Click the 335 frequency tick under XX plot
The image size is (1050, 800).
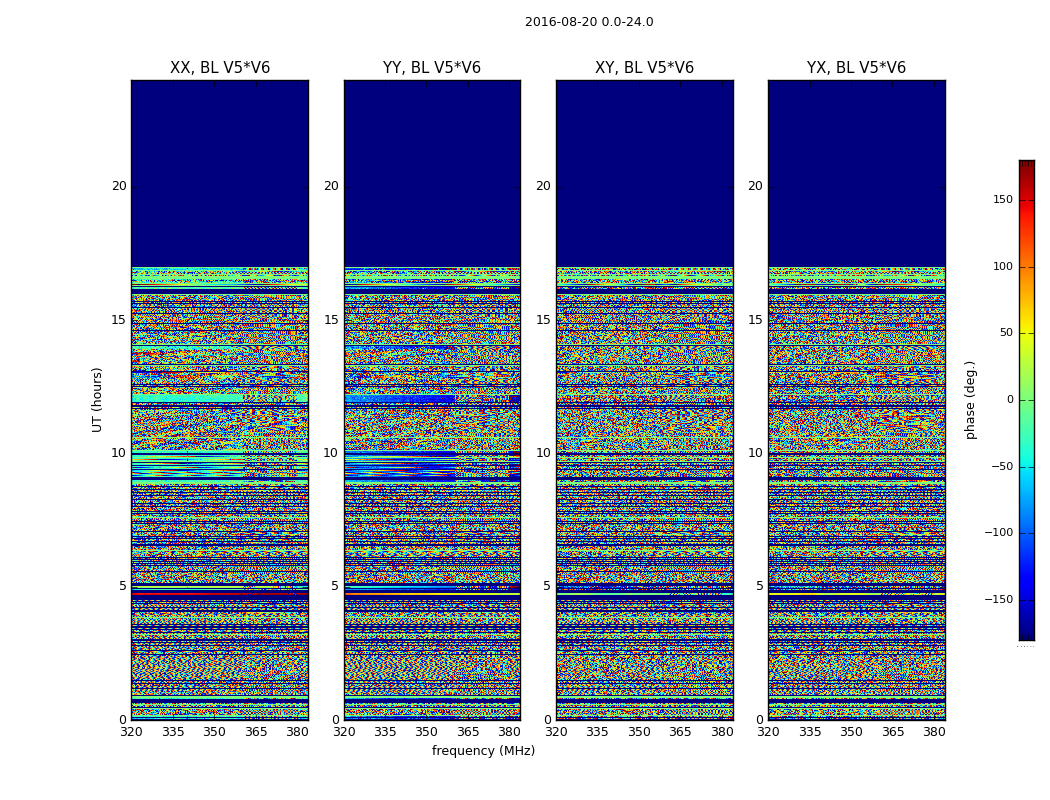coord(173,732)
